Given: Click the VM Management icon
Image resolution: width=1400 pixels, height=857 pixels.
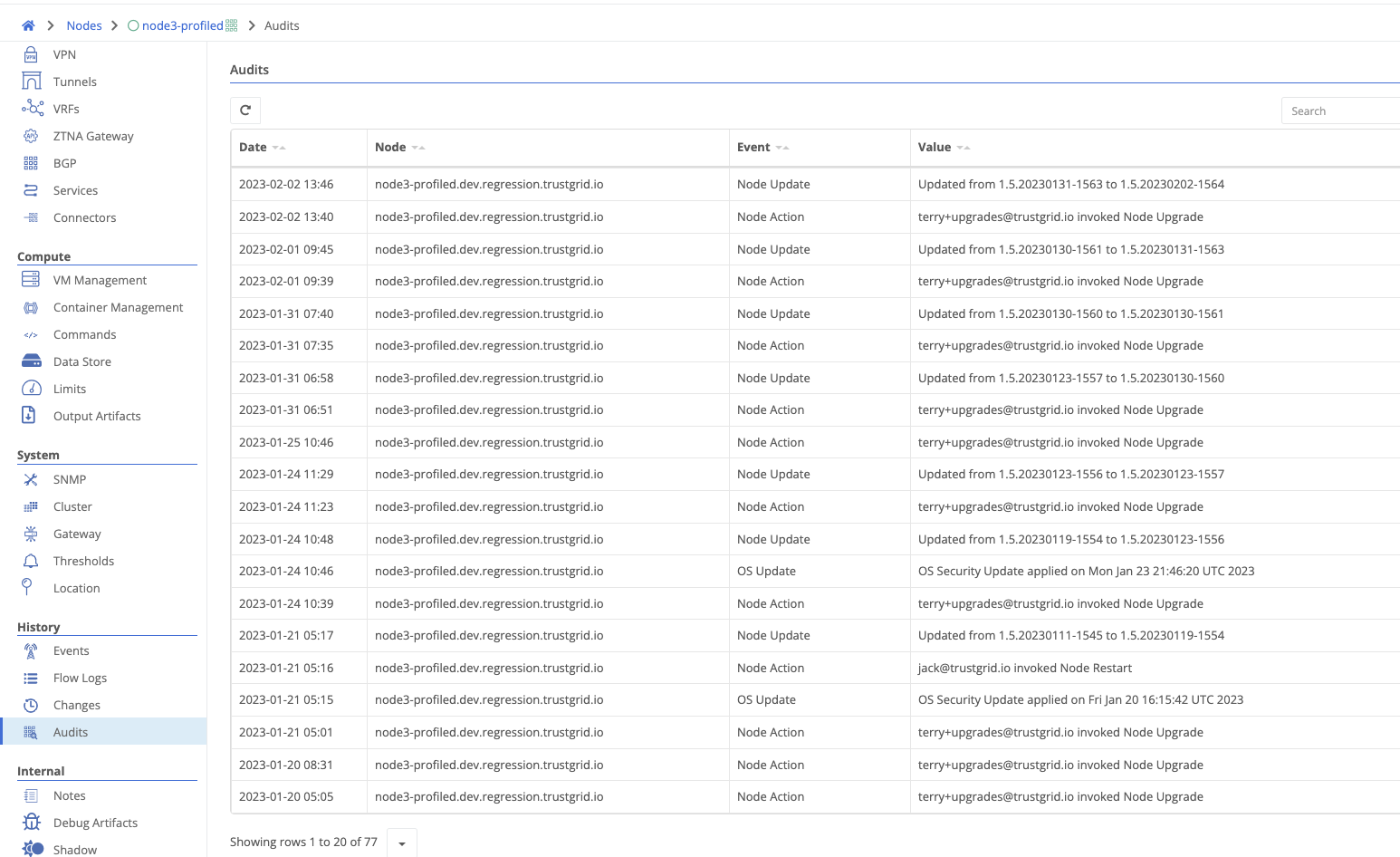Looking at the screenshot, I should (x=31, y=280).
